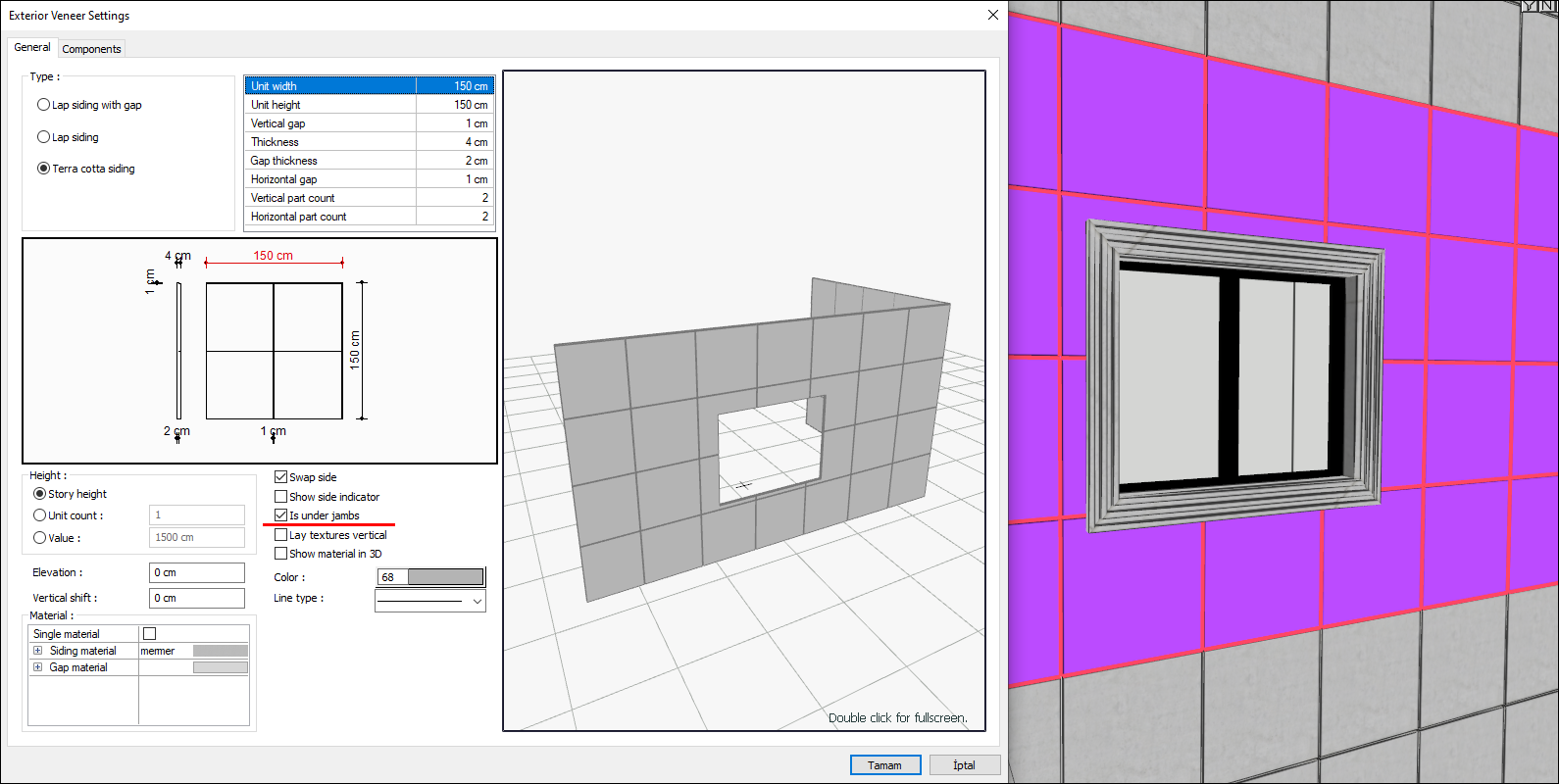Image resolution: width=1559 pixels, height=784 pixels.
Task: Click the Elevation input field
Action: pyautogui.click(x=196, y=572)
